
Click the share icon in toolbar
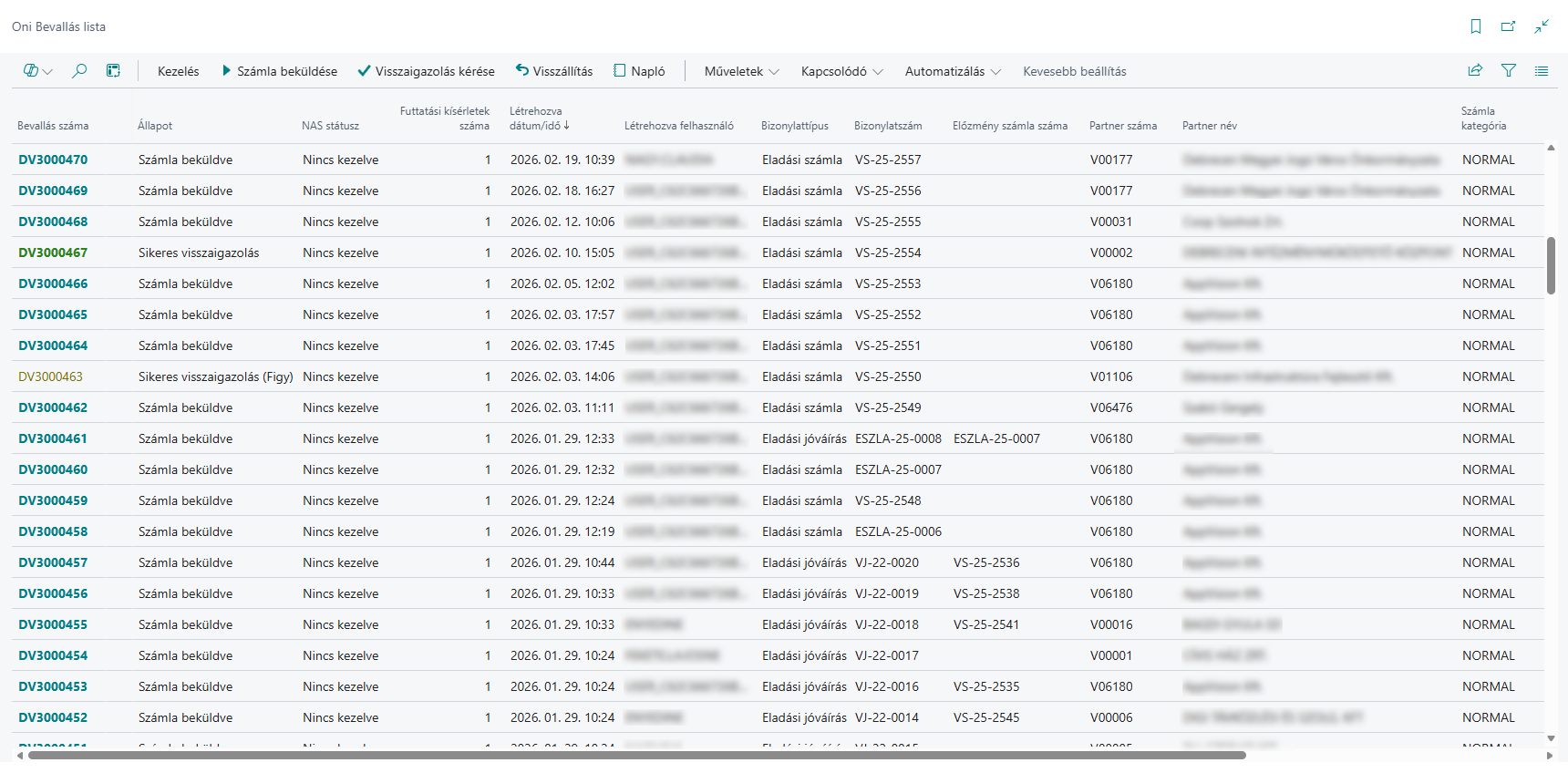[x=1475, y=71]
